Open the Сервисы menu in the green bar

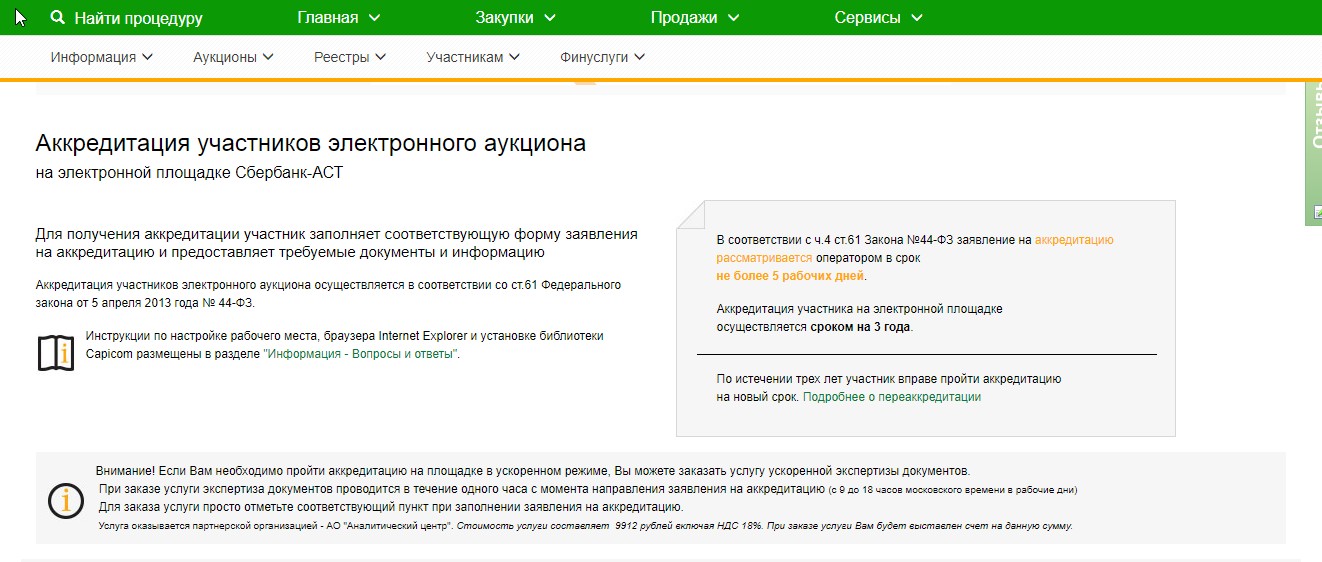(x=878, y=18)
